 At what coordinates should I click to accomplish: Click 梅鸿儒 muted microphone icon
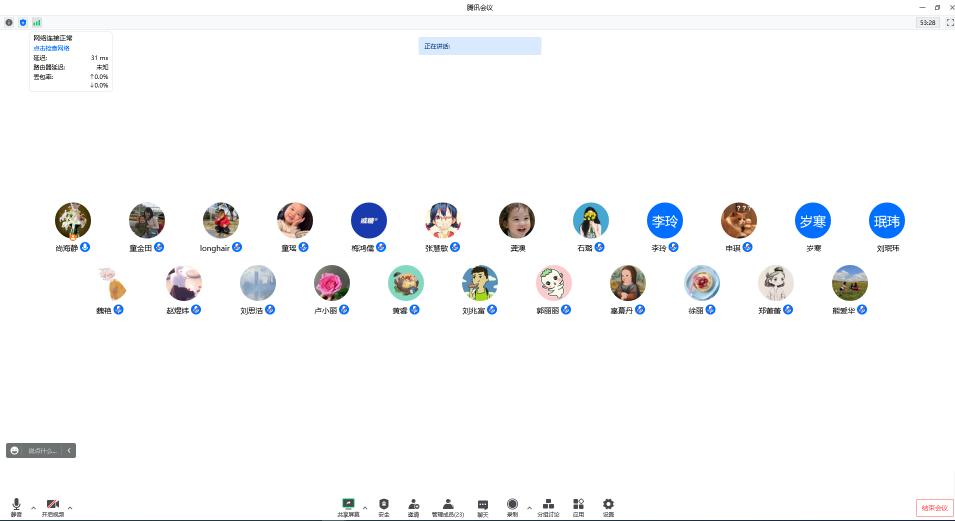(381, 247)
